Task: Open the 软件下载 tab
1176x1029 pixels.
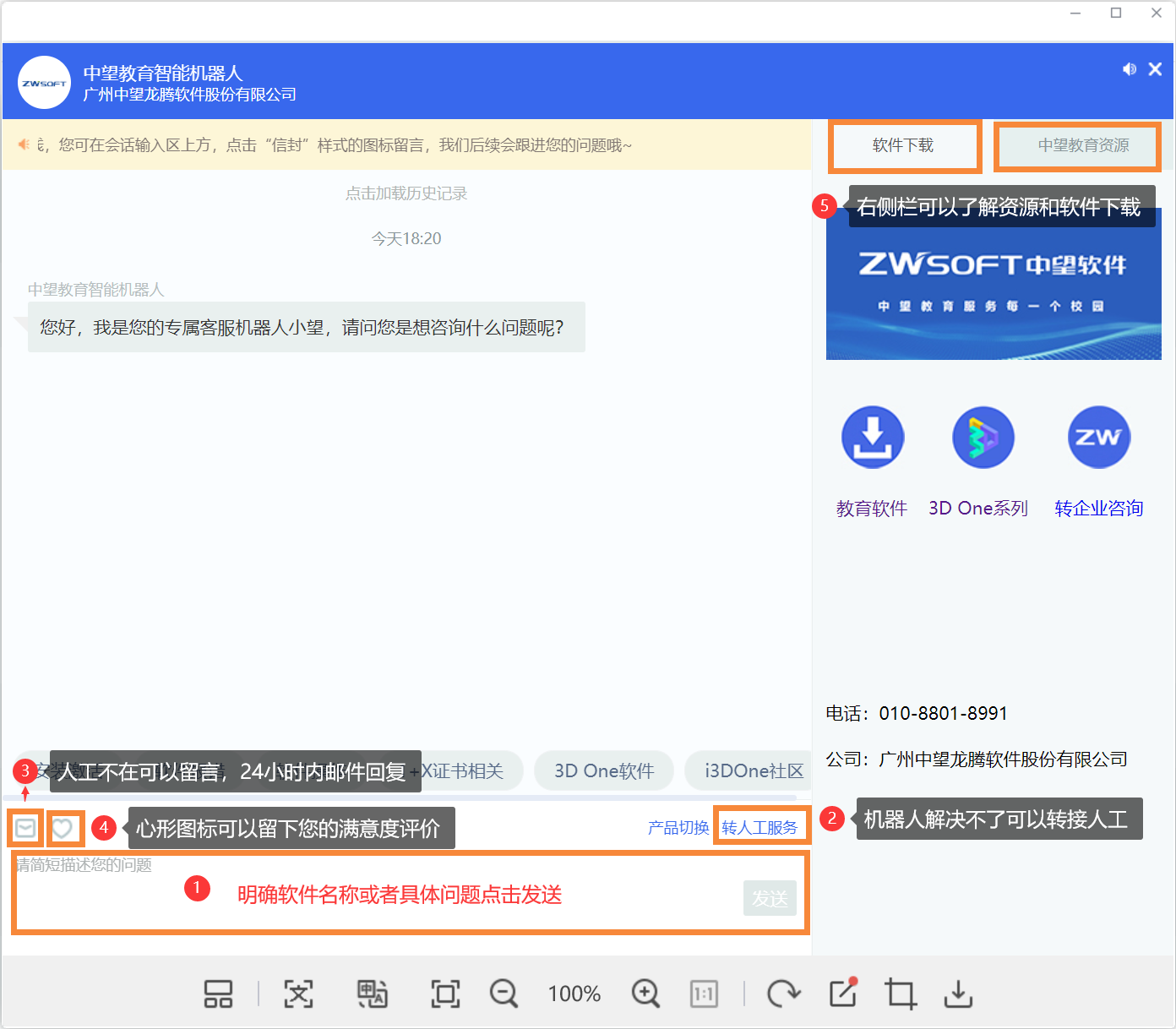Action: click(904, 146)
